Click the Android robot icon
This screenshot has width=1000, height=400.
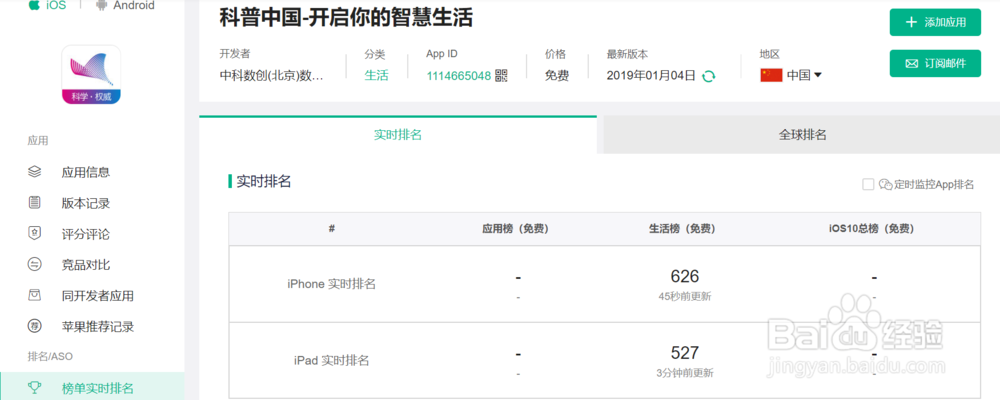point(101,5)
